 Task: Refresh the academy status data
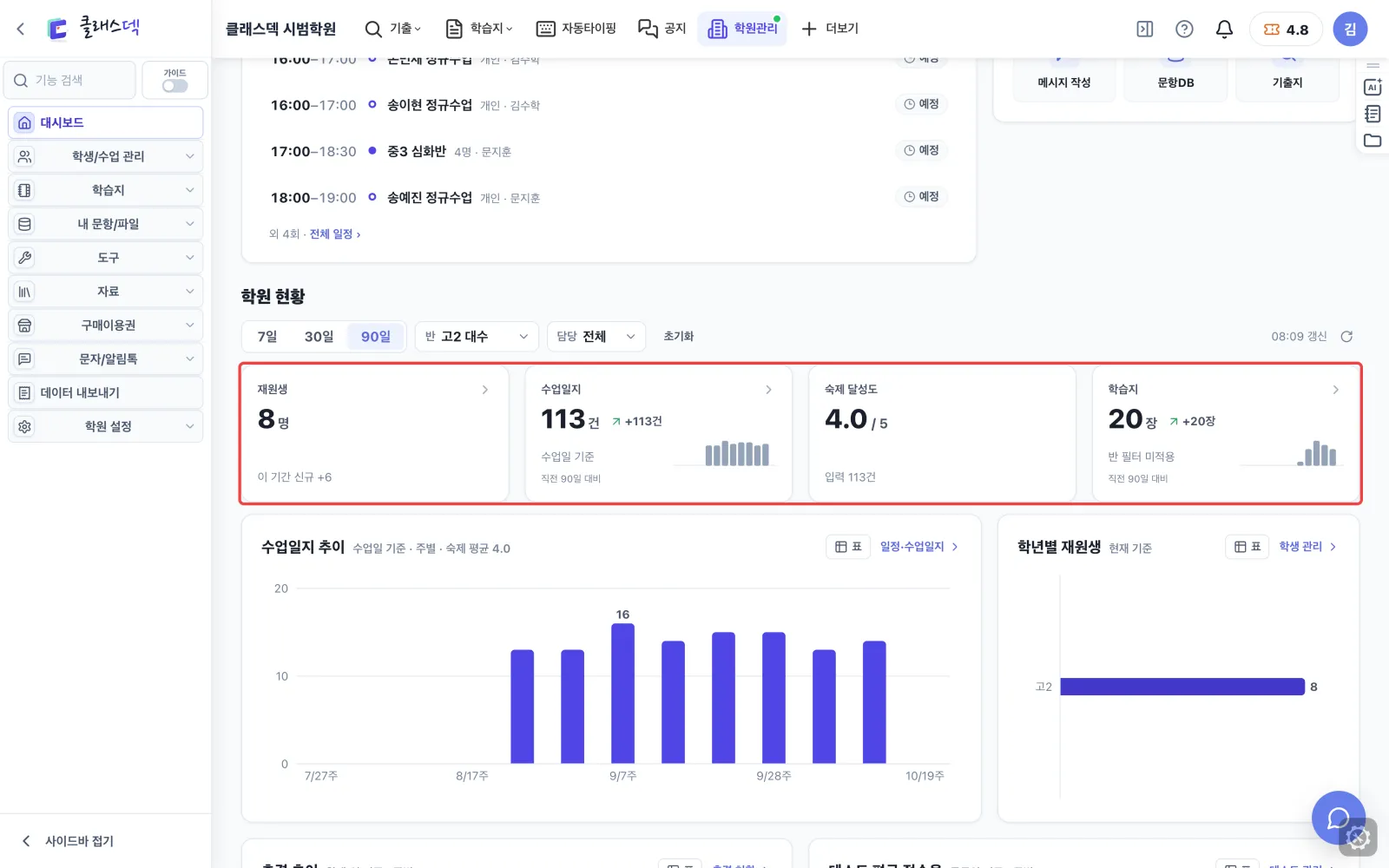(1346, 337)
